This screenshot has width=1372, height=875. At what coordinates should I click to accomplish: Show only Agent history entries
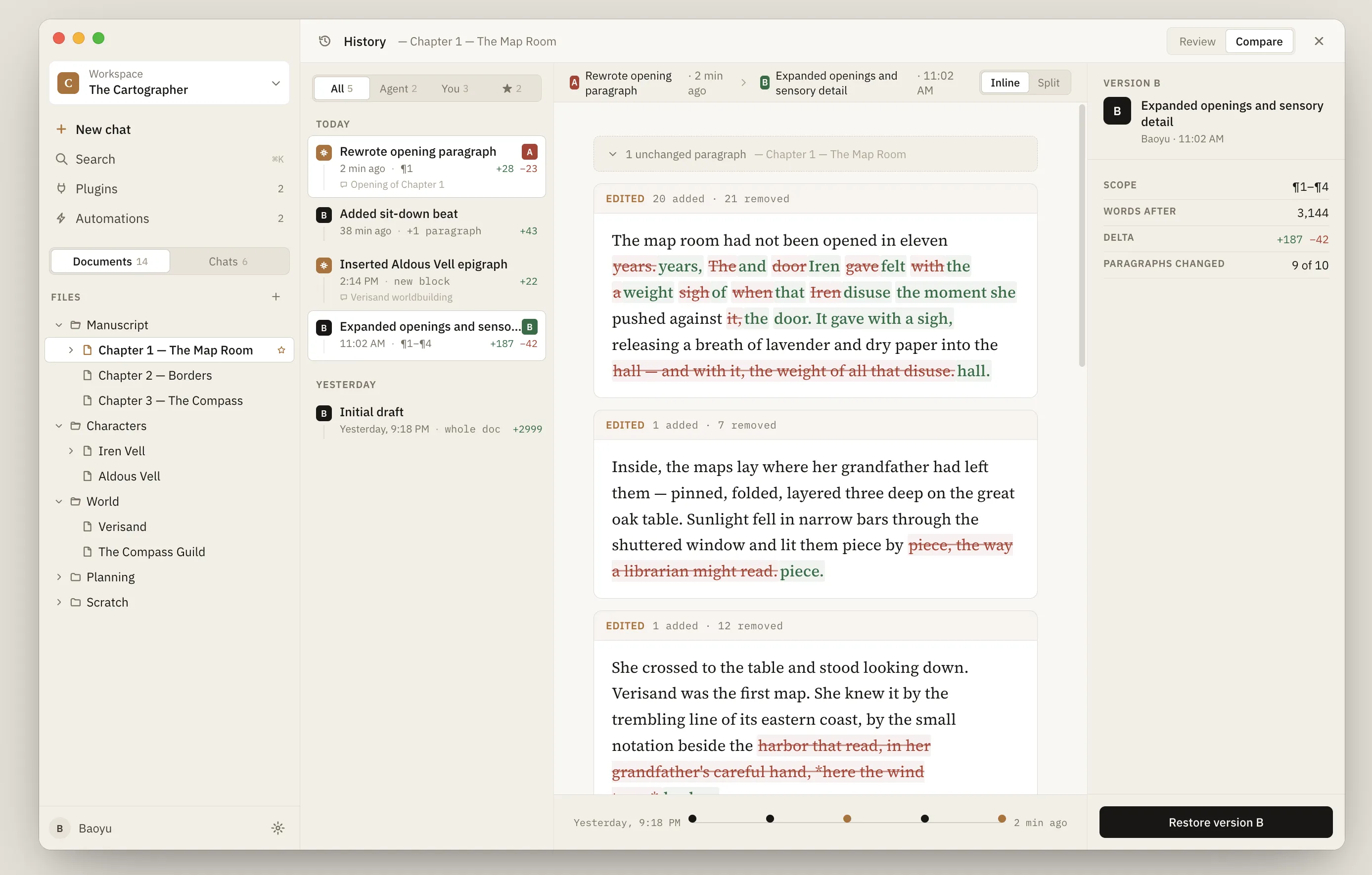[398, 88]
